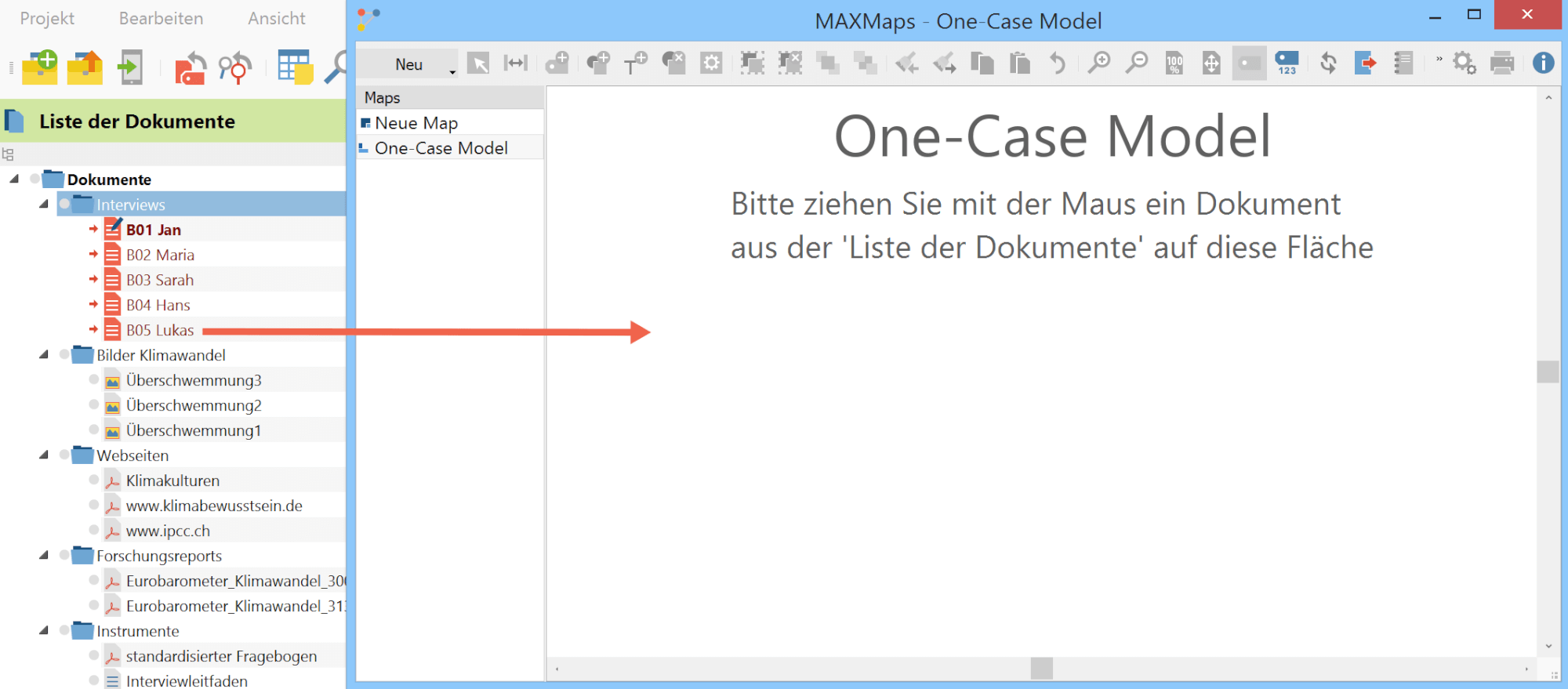Toggle activation of Überschwemmung3

(x=94, y=379)
